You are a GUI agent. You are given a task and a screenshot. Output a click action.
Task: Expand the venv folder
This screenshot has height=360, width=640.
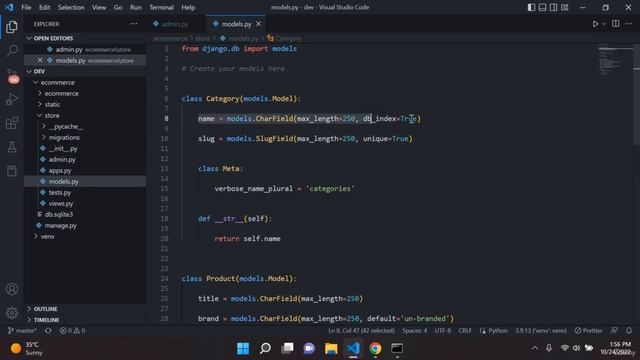(x=85, y=236)
